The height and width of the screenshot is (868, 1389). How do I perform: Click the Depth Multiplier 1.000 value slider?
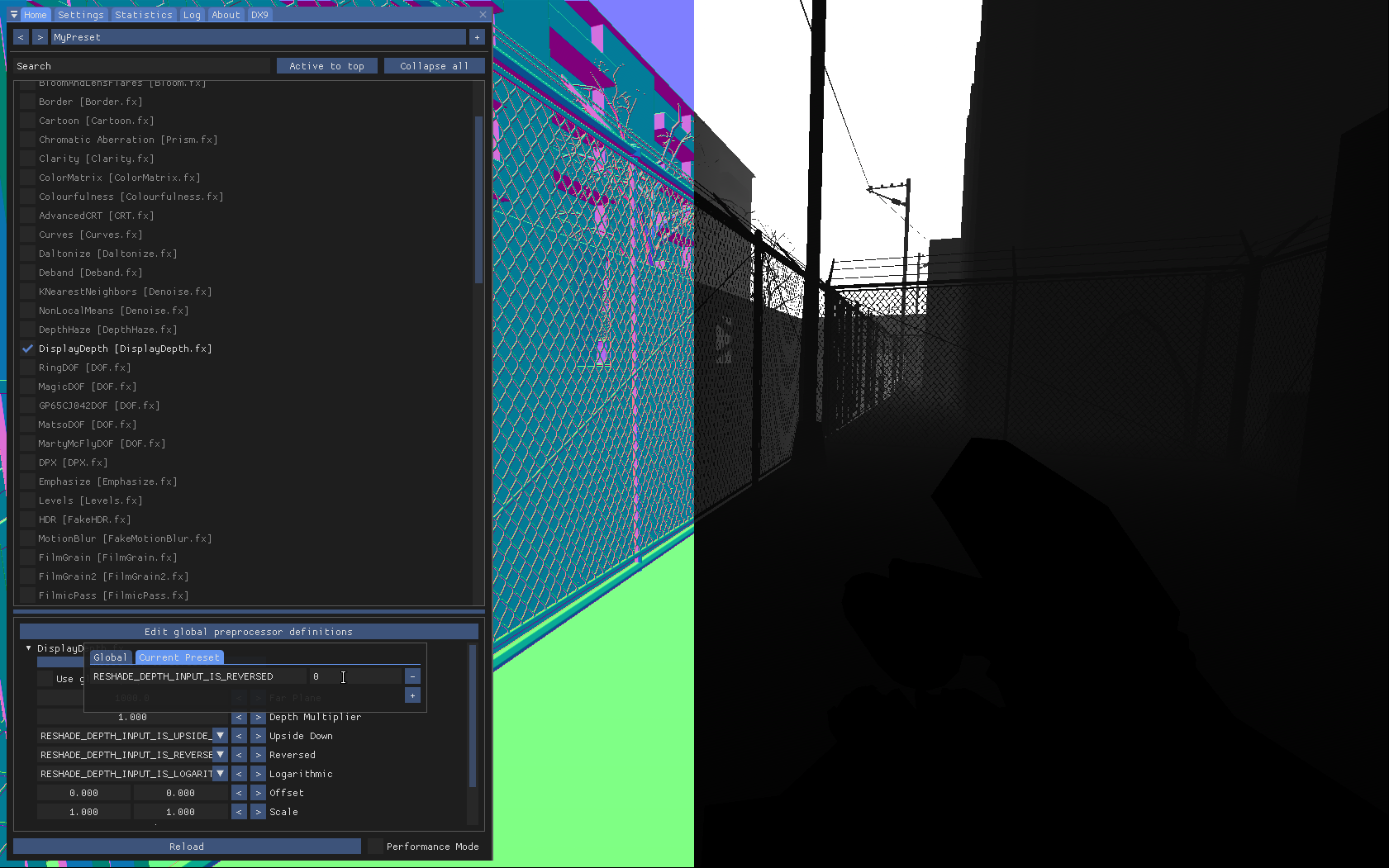[x=132, y=717]
